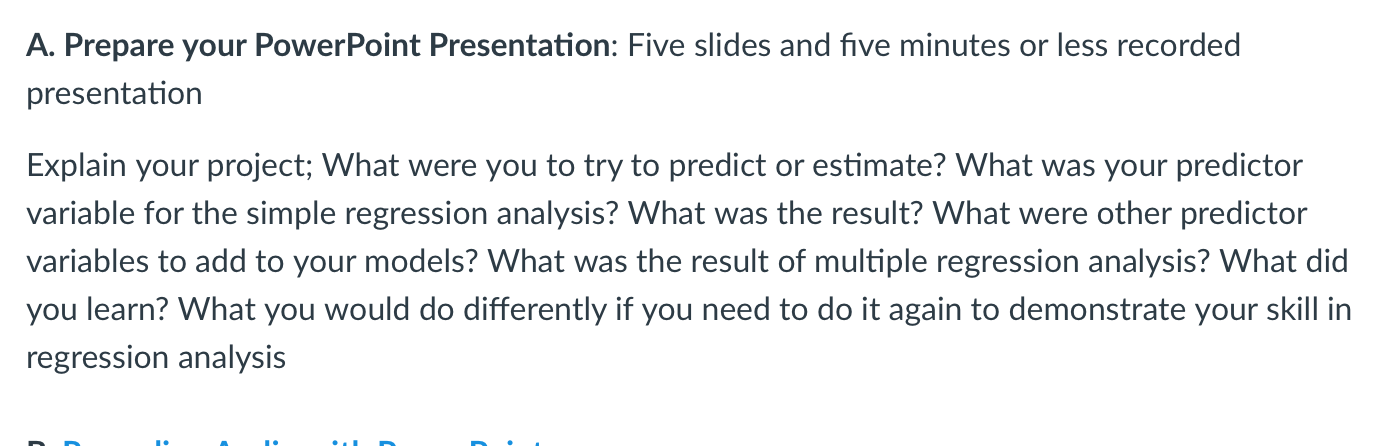Screen dimensions: 1394x446
Task: Click the final line 'regression analysis'
Action: (156, 358)
